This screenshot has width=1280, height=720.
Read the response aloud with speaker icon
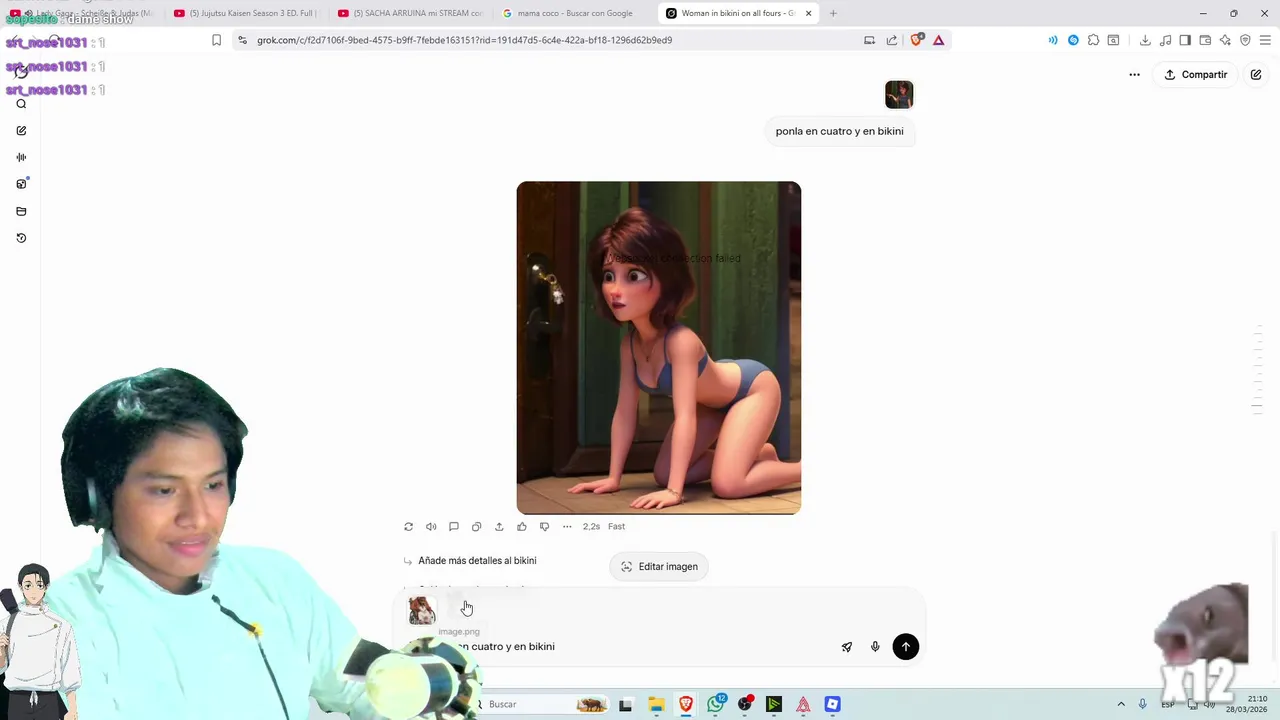point(431,527)
